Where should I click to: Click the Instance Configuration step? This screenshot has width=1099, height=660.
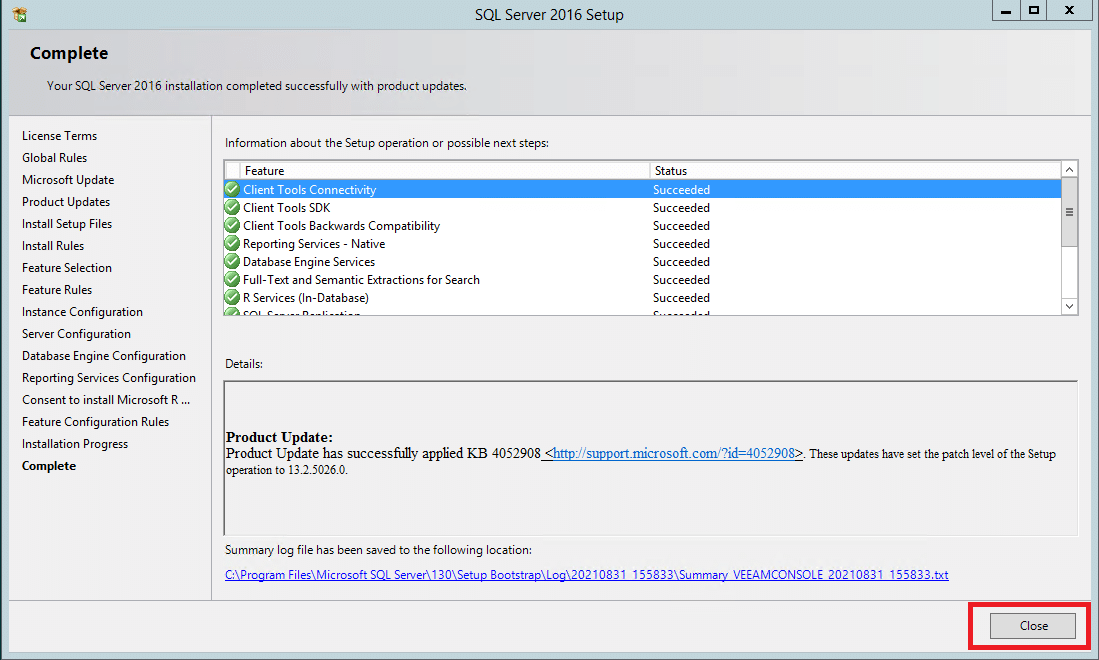[82, 312]
